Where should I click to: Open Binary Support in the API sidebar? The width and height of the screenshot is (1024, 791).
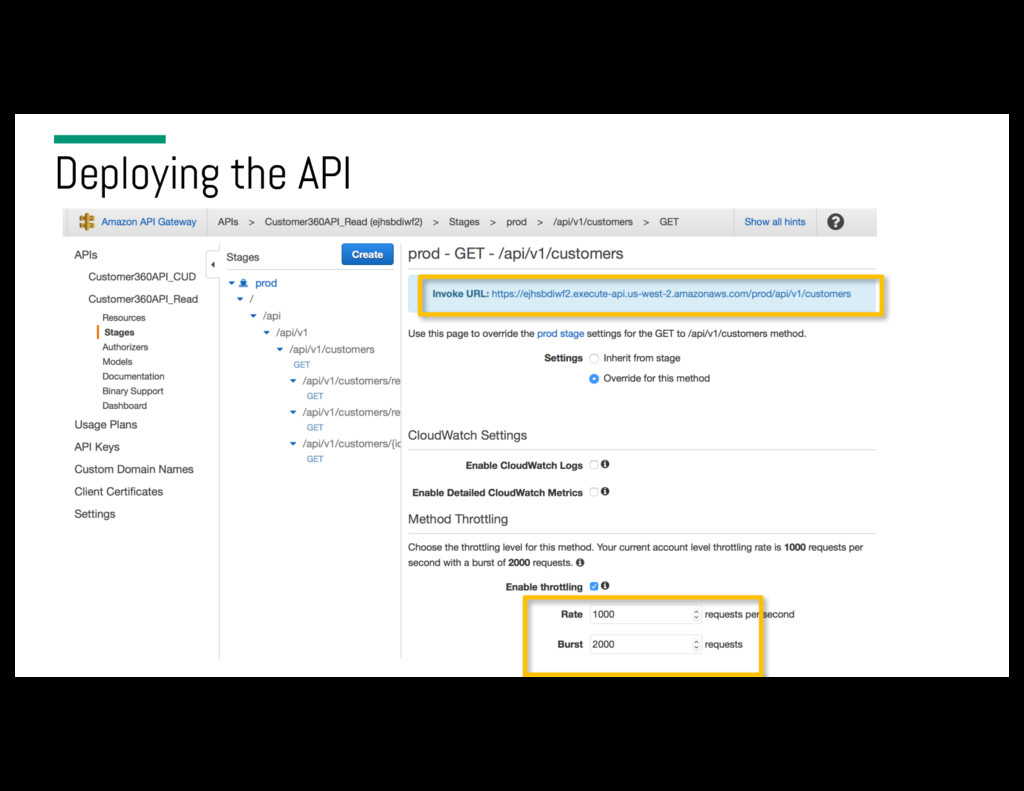(x=133, y=391)
